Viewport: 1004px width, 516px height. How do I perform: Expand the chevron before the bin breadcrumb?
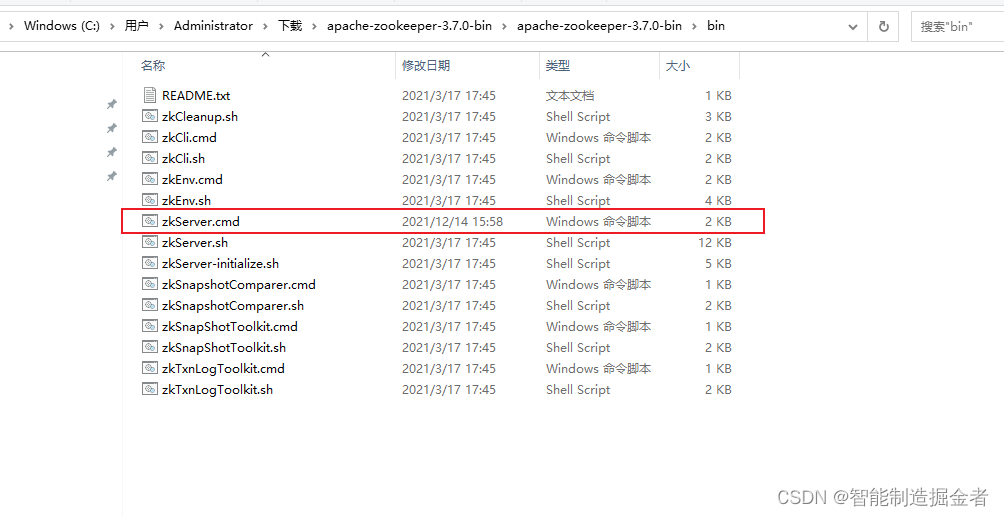tap(695, 26)
